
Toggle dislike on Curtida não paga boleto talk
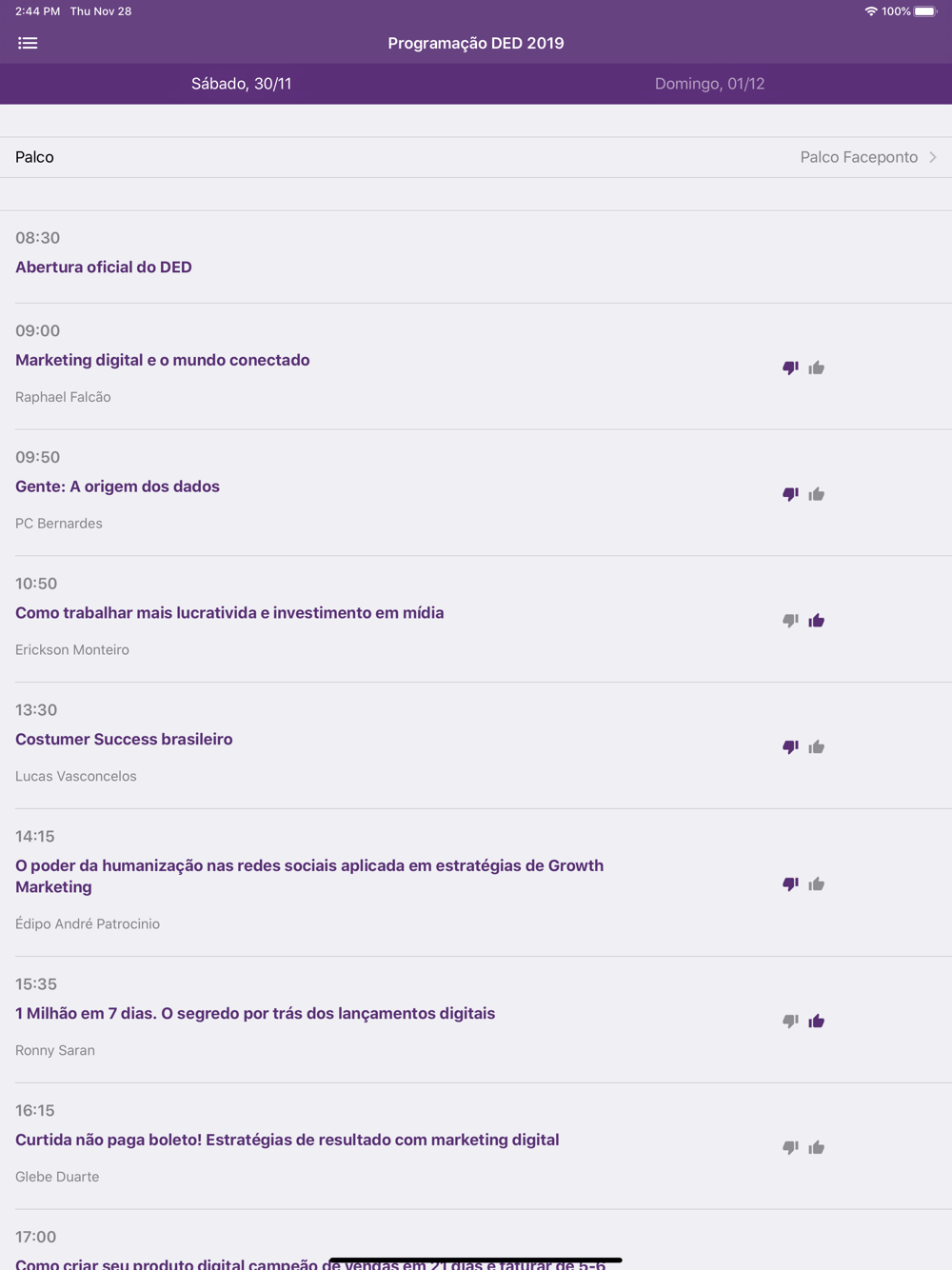pos(790,1148)
